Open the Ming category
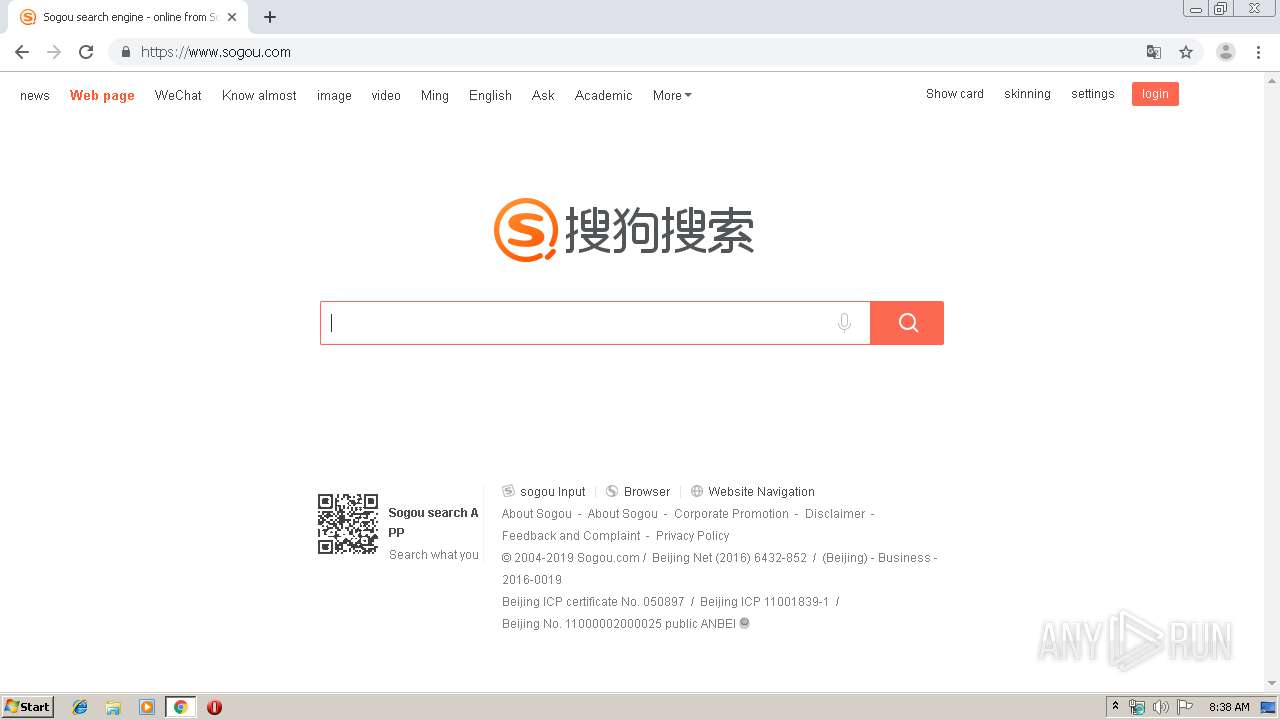Viewport: 1280px width, 720px height. pos(435,95)
